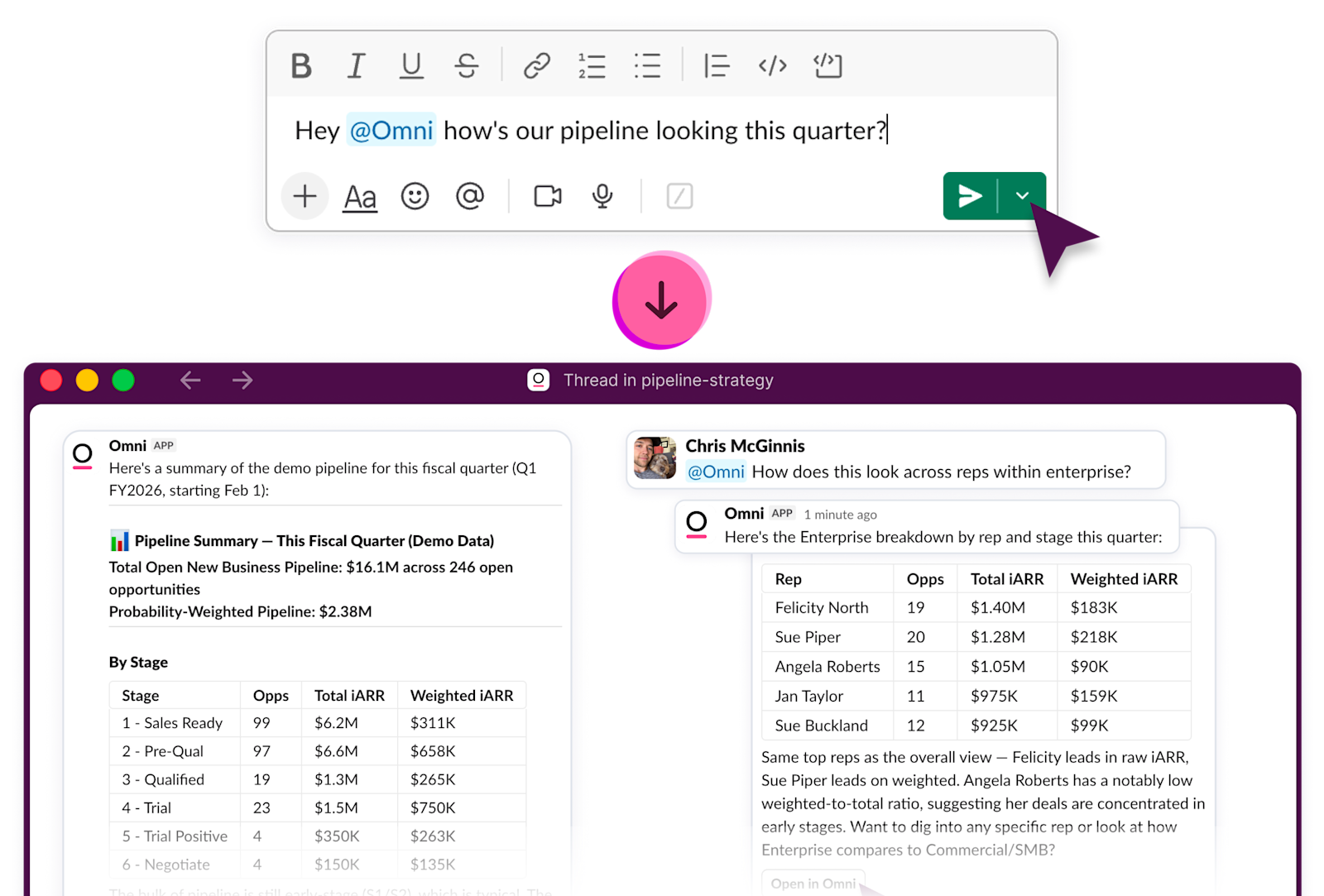Click the '2 - Pre-Qual' stage row
This screenshot has width=1324, height=896.
tap(318, 751)
